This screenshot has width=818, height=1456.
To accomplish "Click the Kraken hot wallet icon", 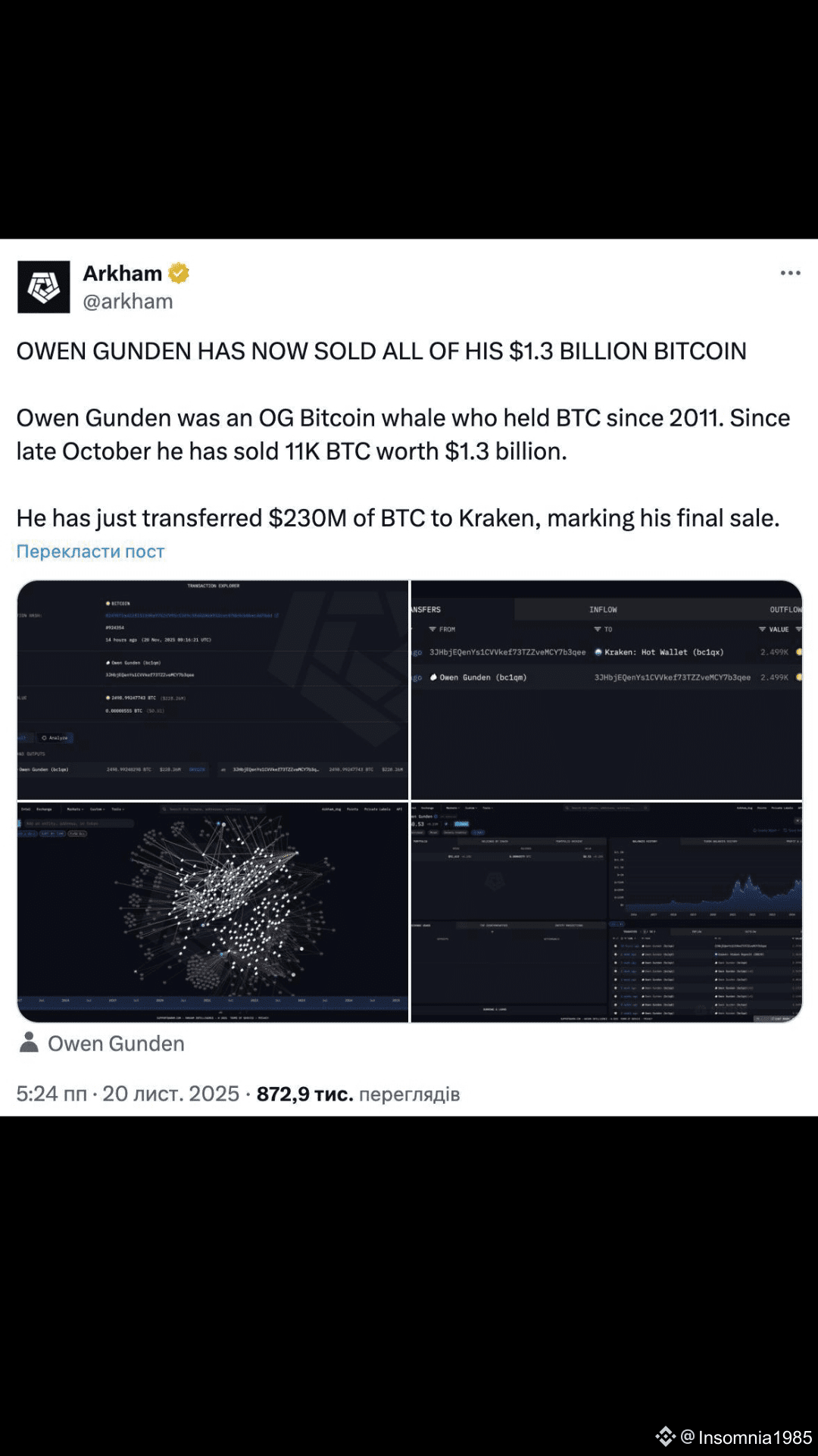I will pos(598,652).
